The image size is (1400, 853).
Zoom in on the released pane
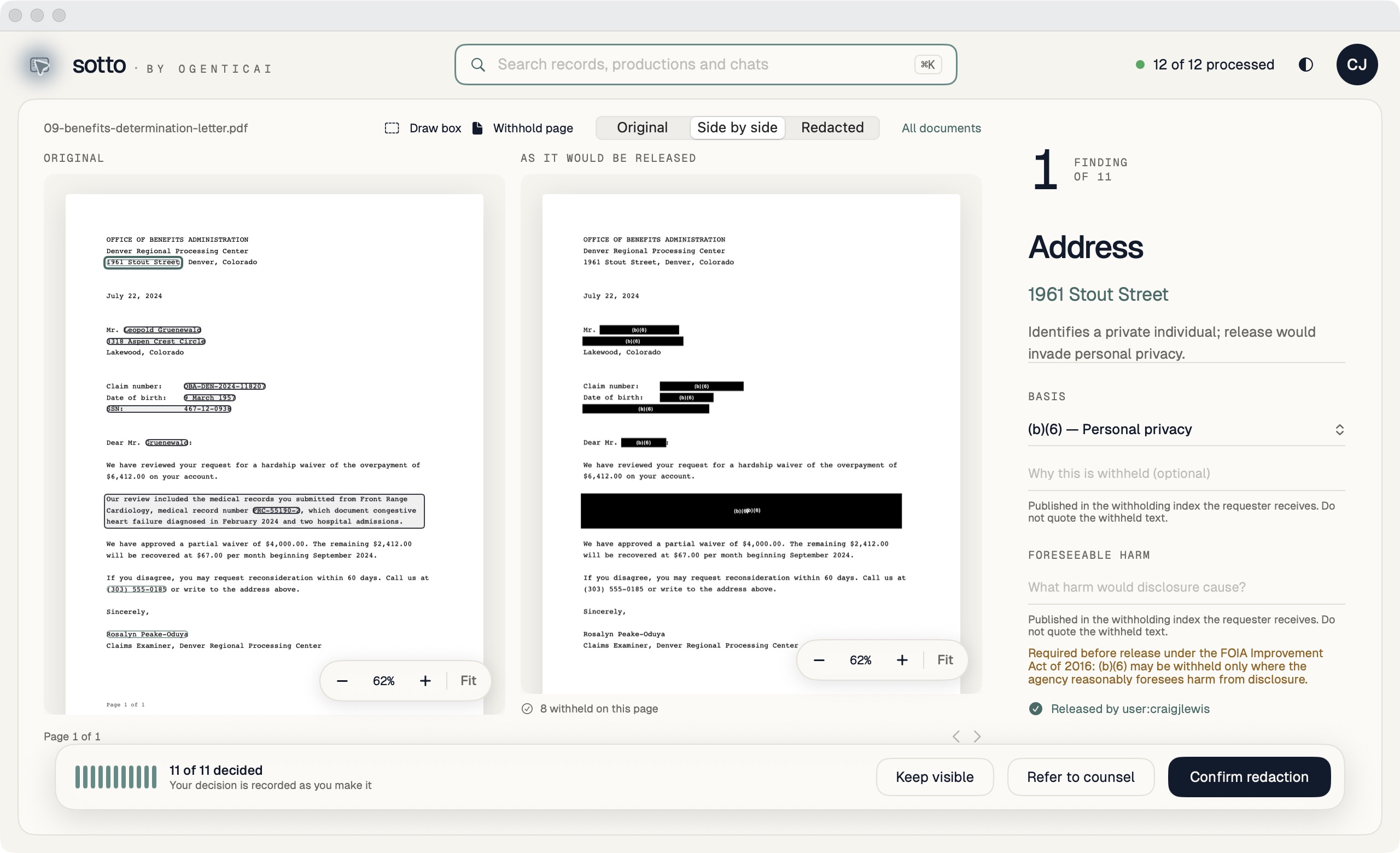tap(902, 660)
